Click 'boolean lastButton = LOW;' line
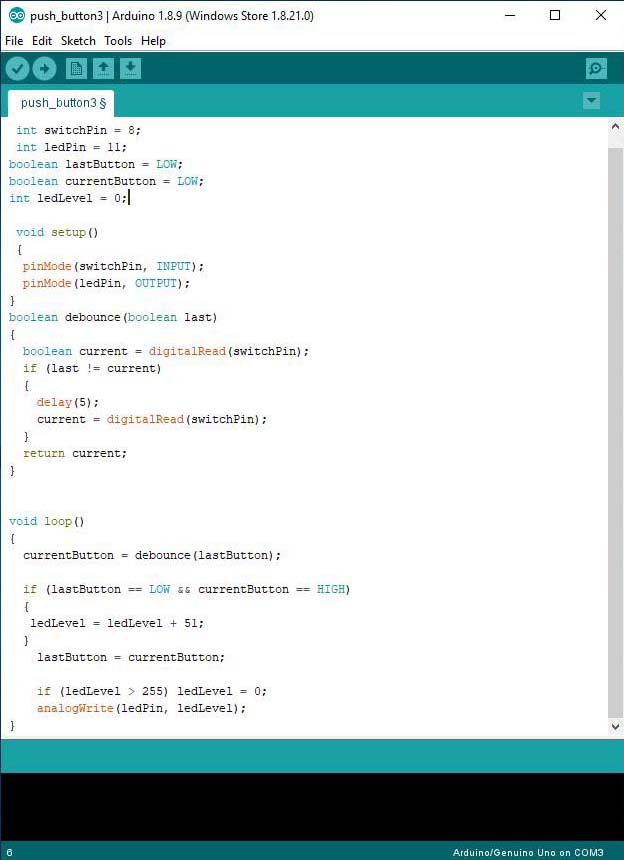Image resolution: width=624 pixels, height=860 pixels. tap(96, 164)
